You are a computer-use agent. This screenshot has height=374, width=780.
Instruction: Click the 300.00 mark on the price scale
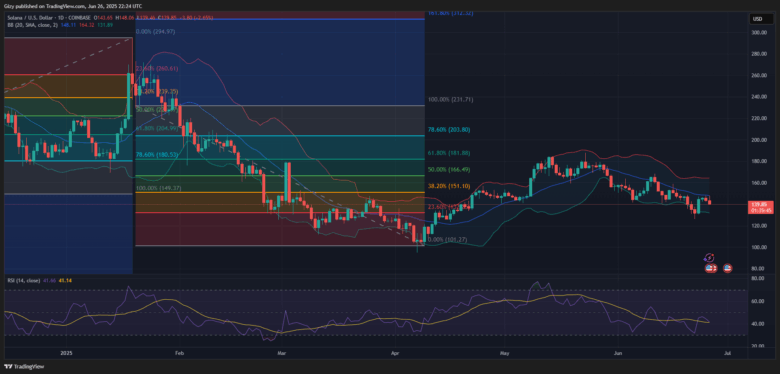point(758,32)
